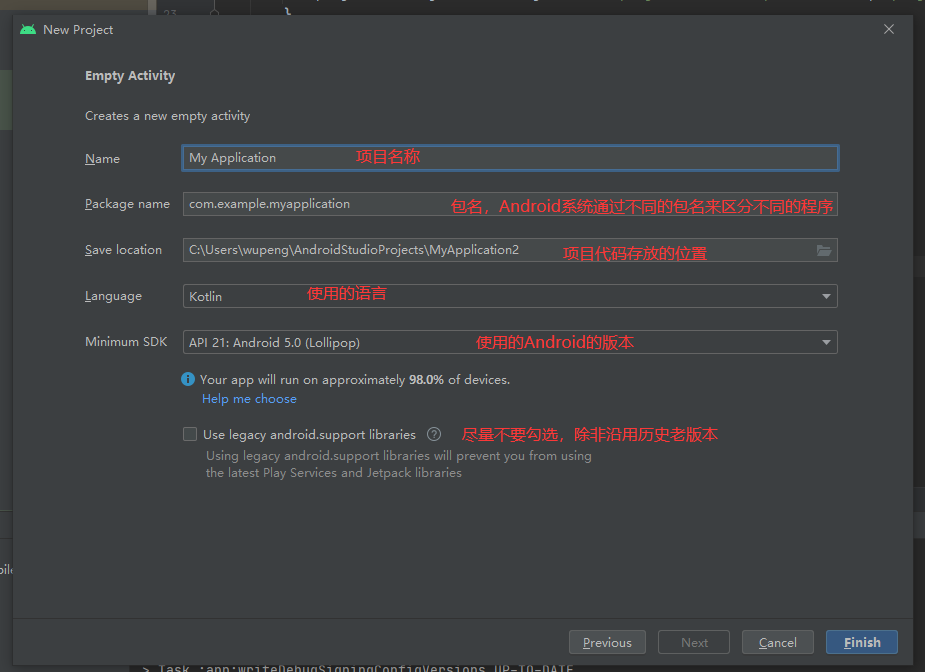The width and height of the screenshot is (925, 672).
Task: Click the folder browse icon in Save location
Action: (824, 251)
